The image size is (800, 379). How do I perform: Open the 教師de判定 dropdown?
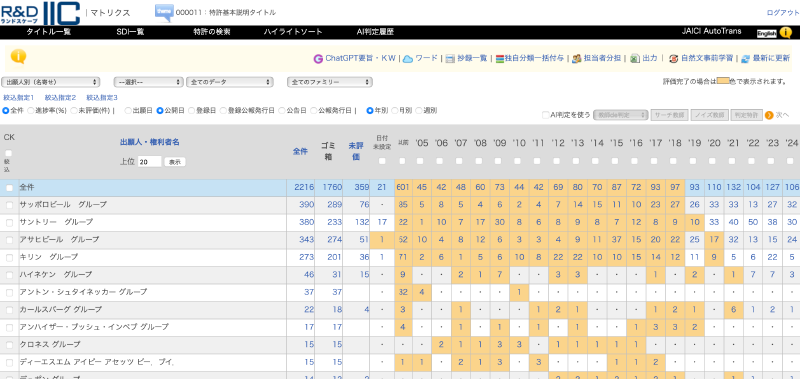(x=620, y=115)
